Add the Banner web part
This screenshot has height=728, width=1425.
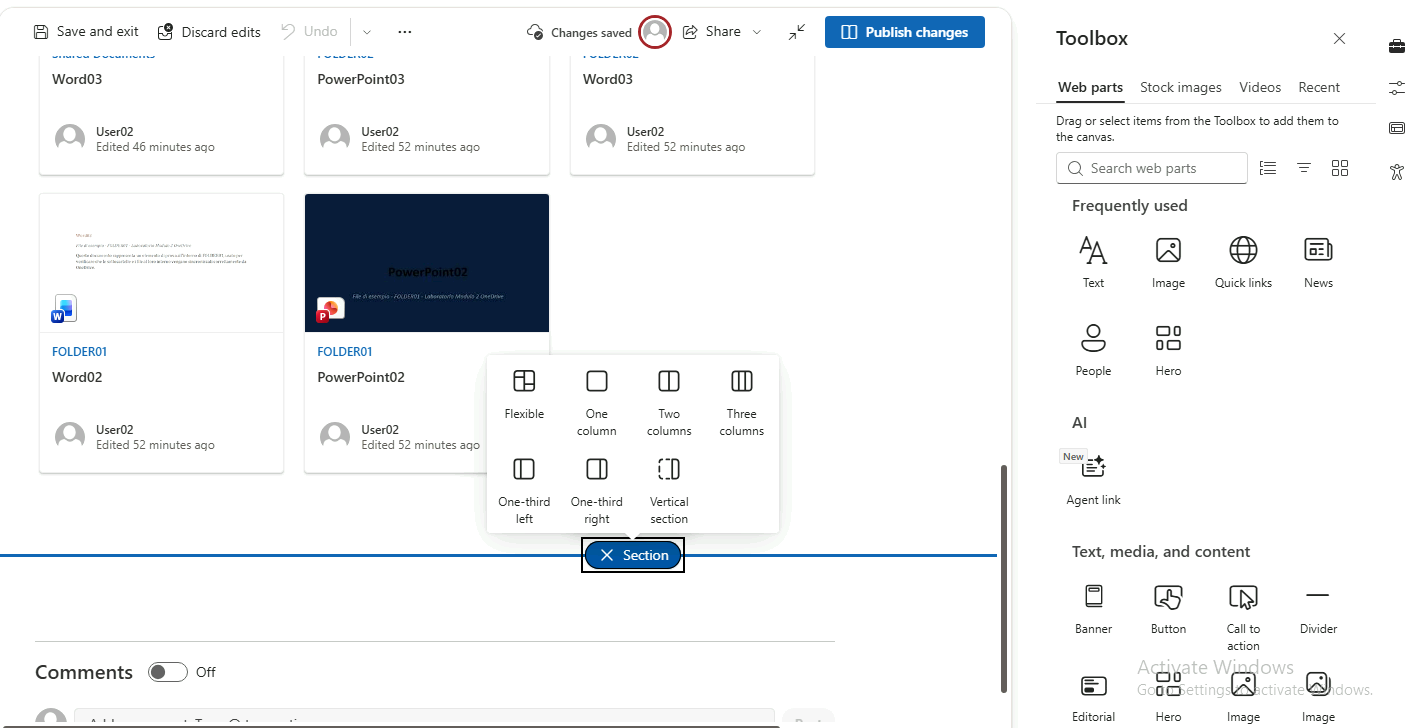tap(1093, 609)
